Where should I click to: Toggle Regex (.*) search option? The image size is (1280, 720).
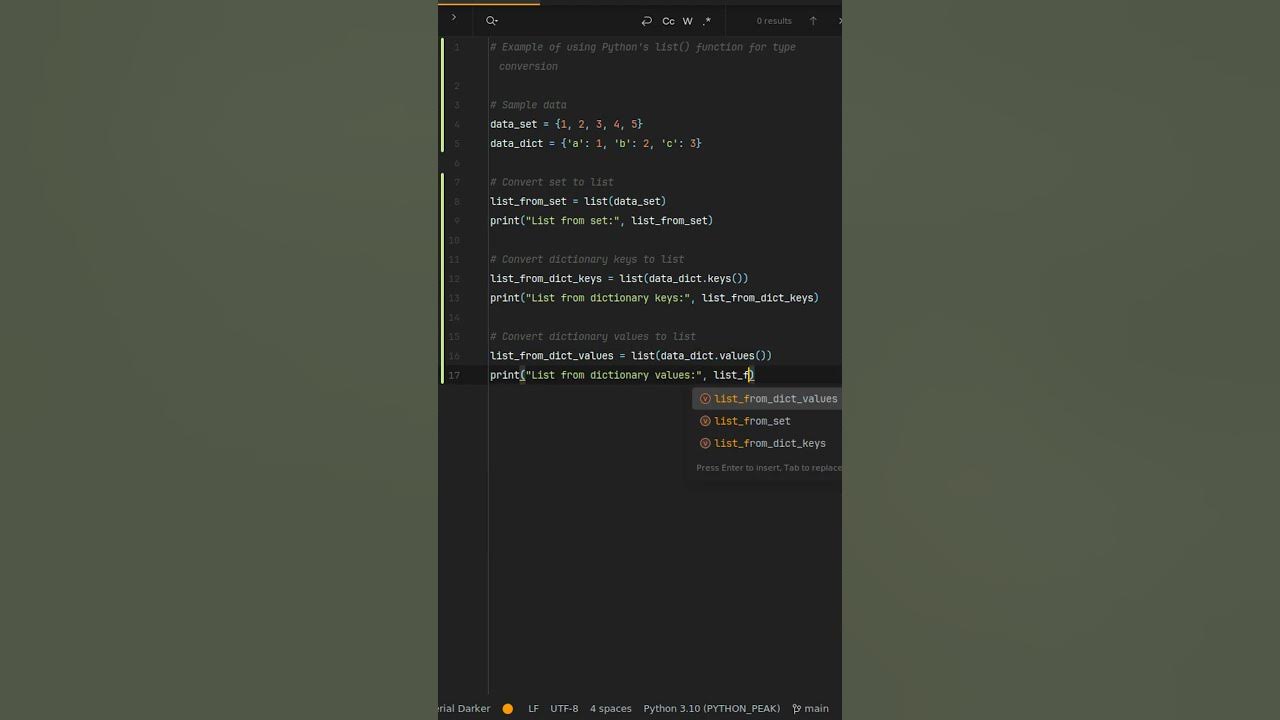(x=707, y=21)
